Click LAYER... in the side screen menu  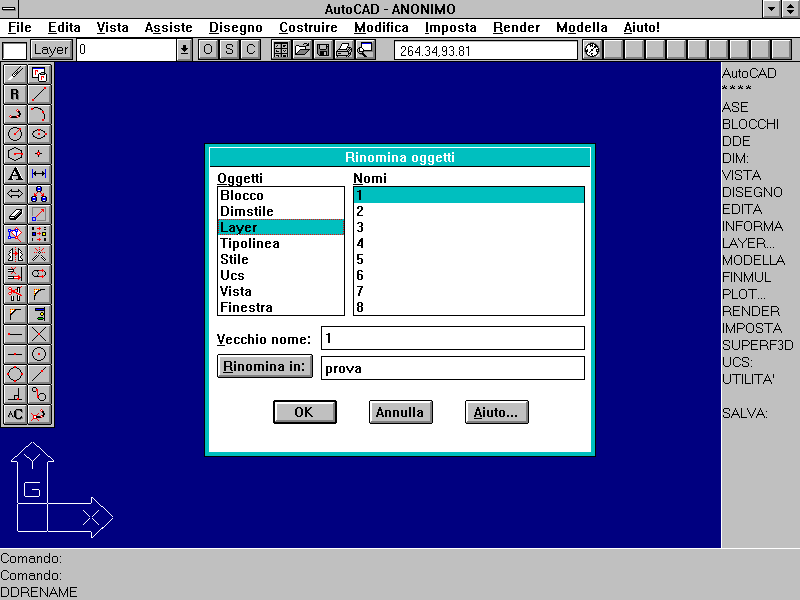pos(748,243)
